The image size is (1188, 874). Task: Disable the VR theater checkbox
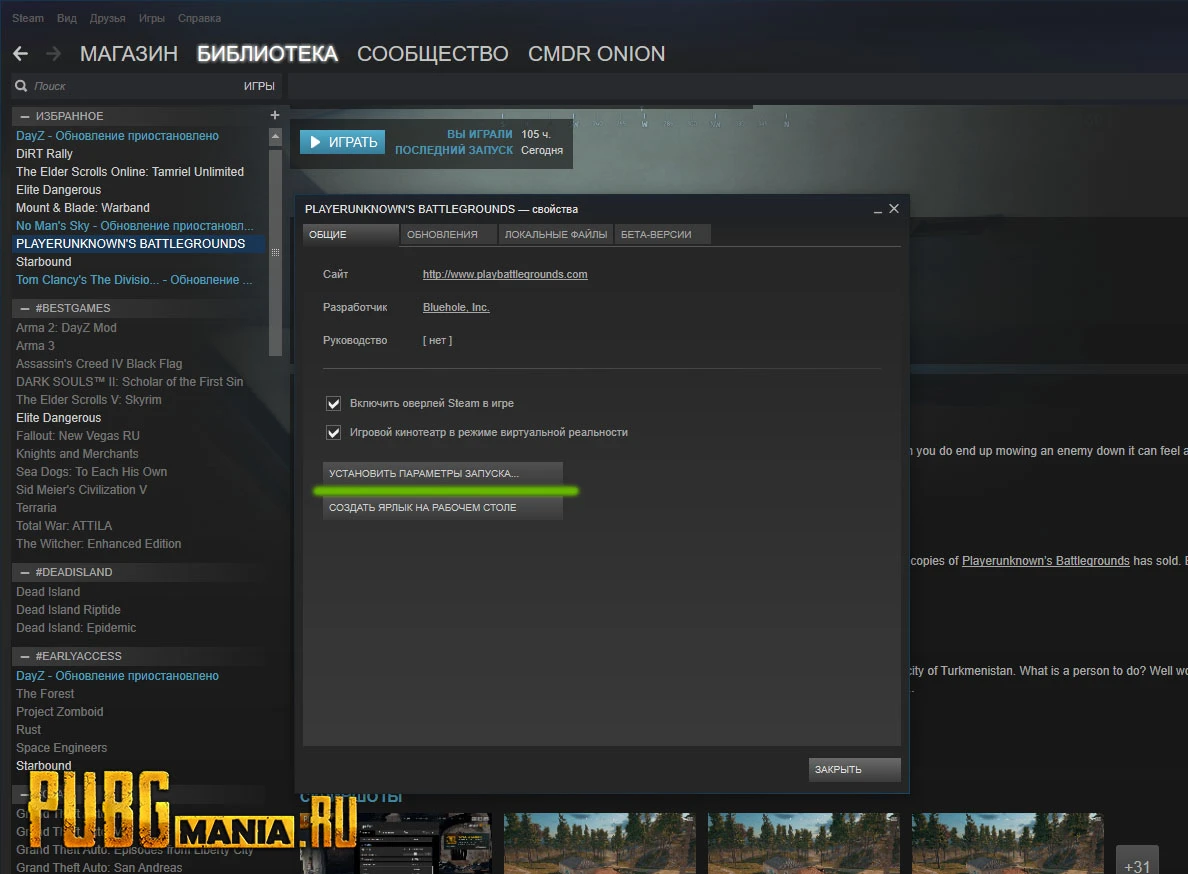pos(334,432)
